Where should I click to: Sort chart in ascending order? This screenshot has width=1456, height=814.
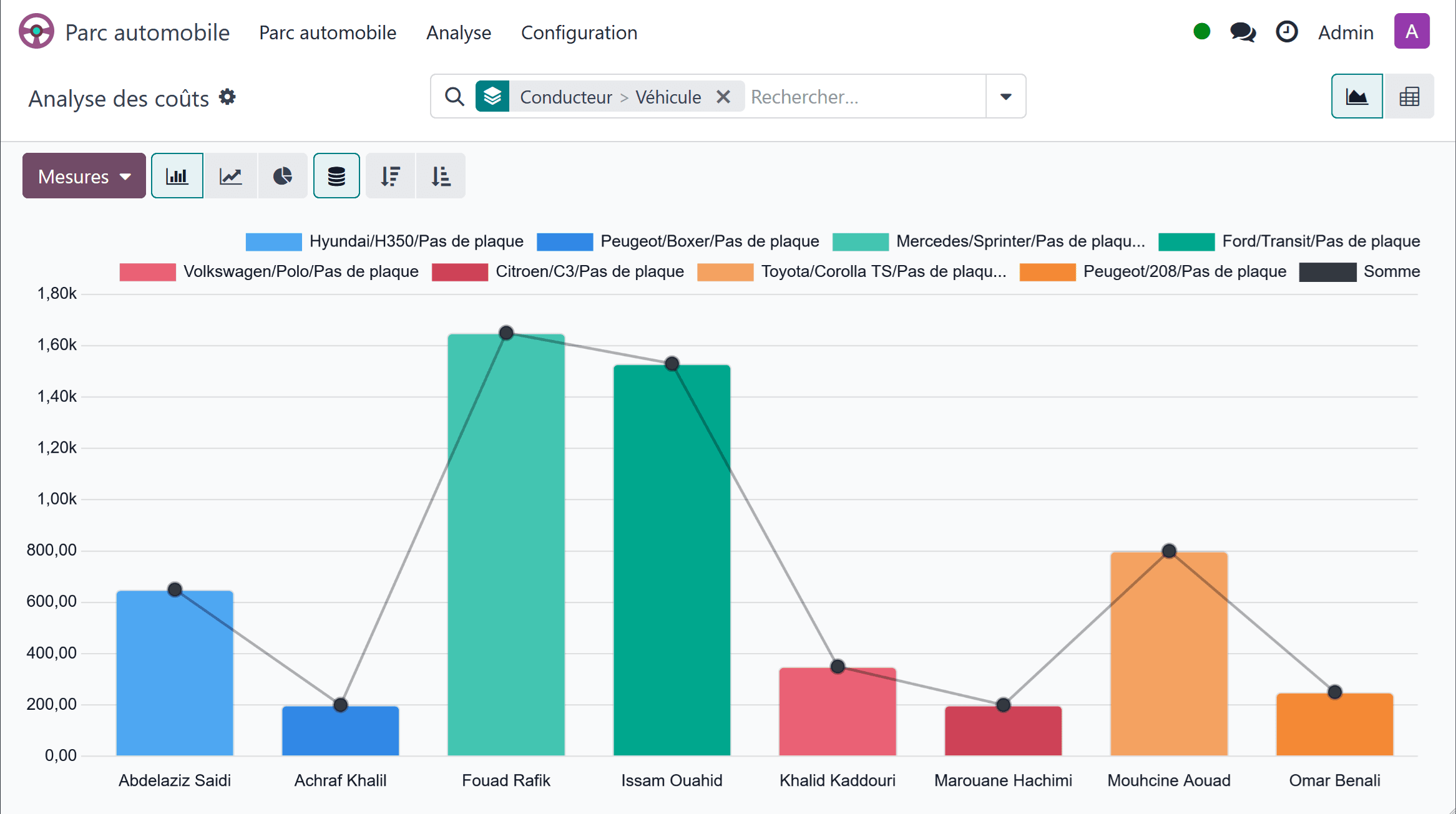[441, 176]
